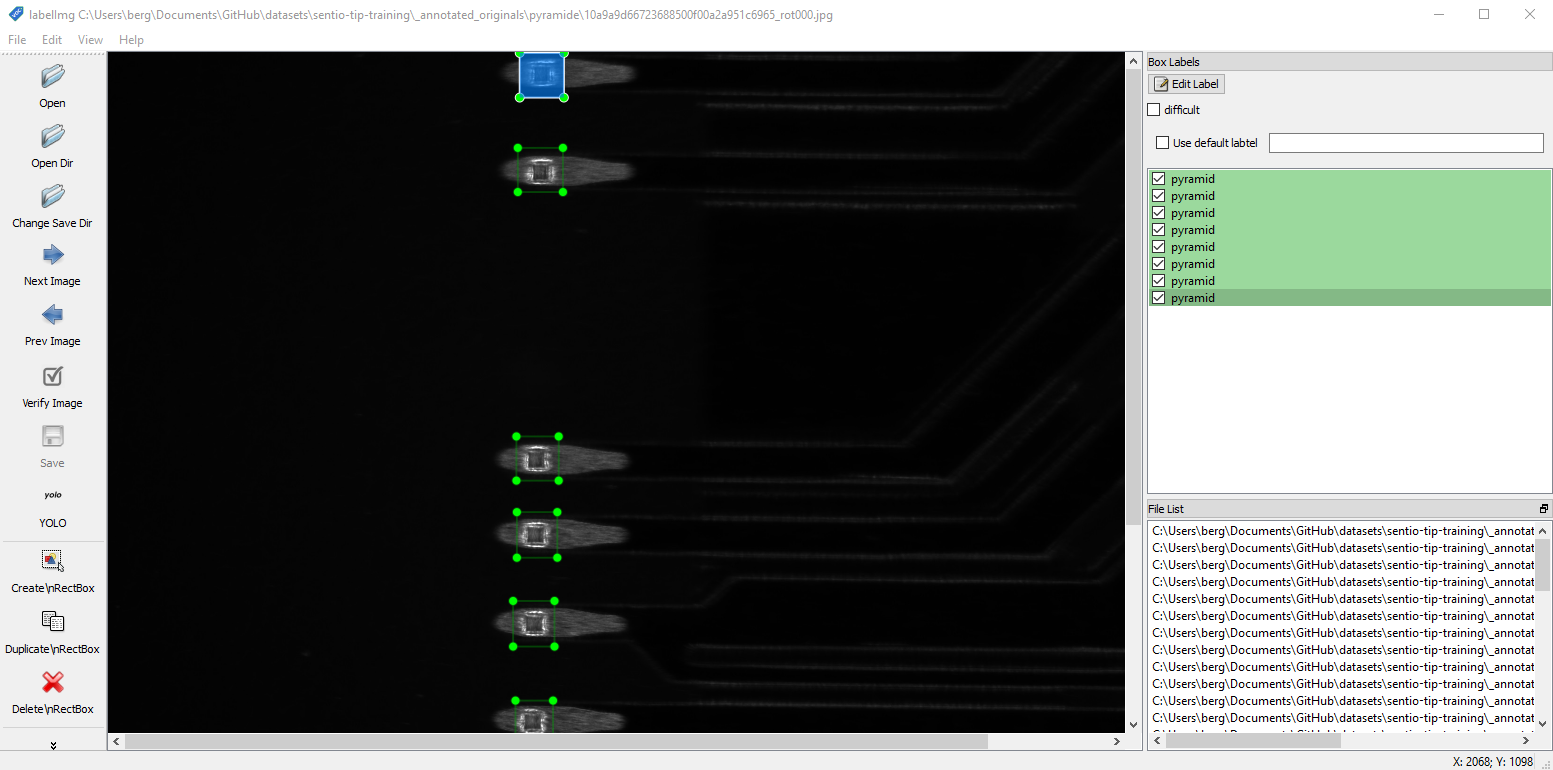The width and height of the screenshot is (1553, 770).
Task: Click the Edit Label button
Action: click(x=1185, y=83)
